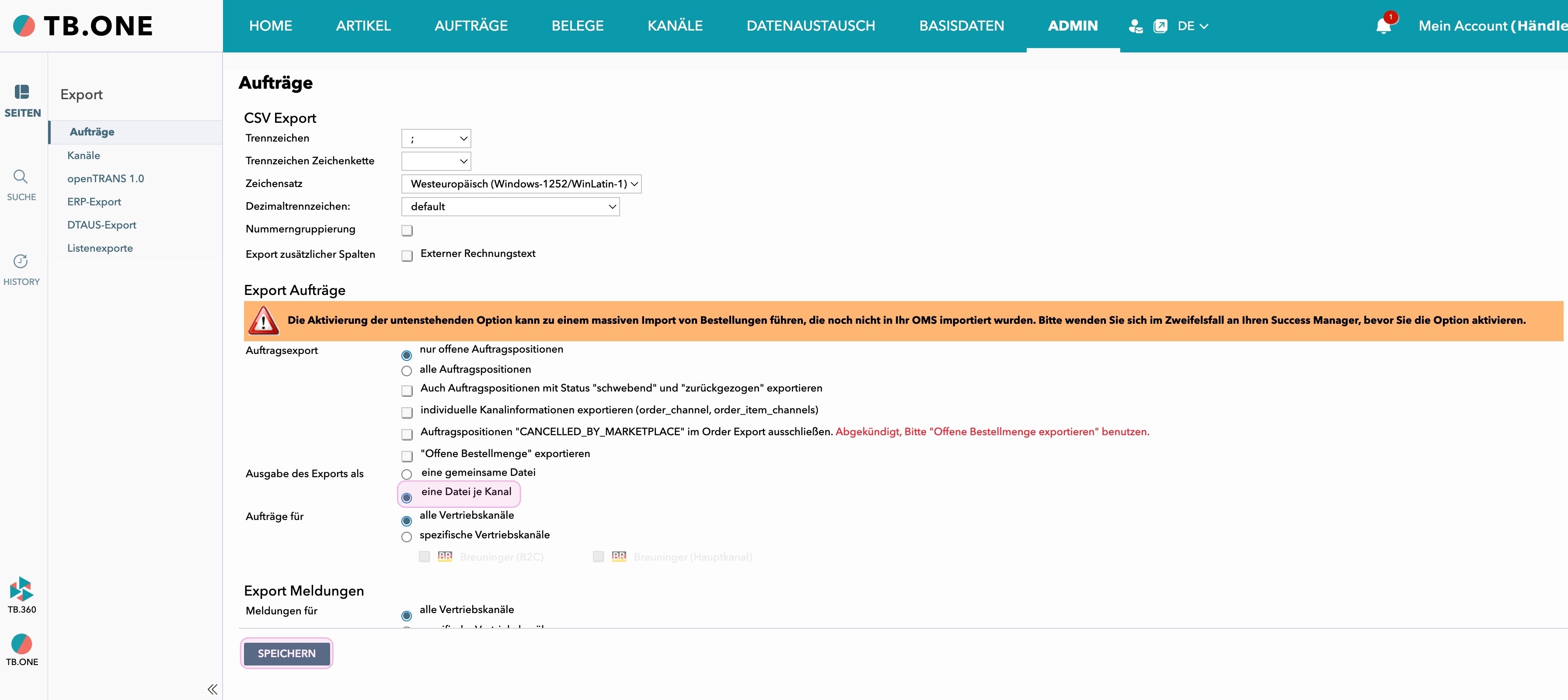Open the Seiten sidebar icon
Viewport: 1568px width, 700px height.
[22, 93]
